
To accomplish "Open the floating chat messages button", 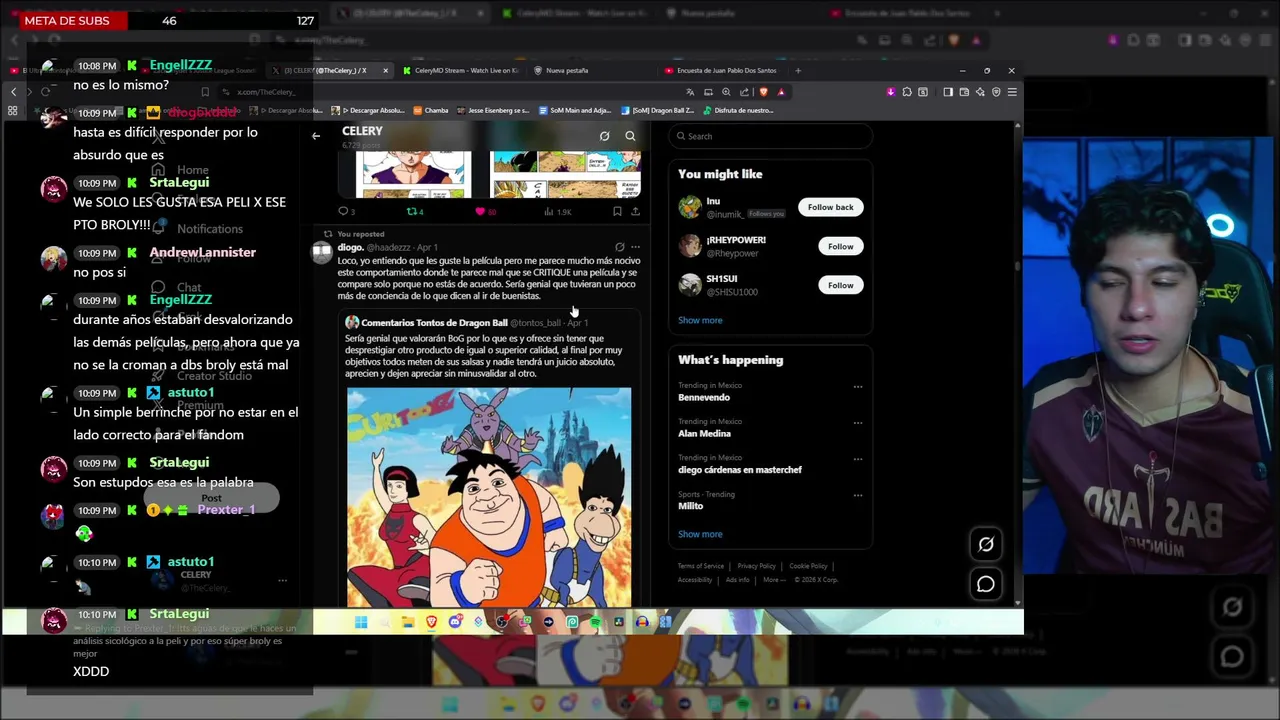I will [986, 584].
